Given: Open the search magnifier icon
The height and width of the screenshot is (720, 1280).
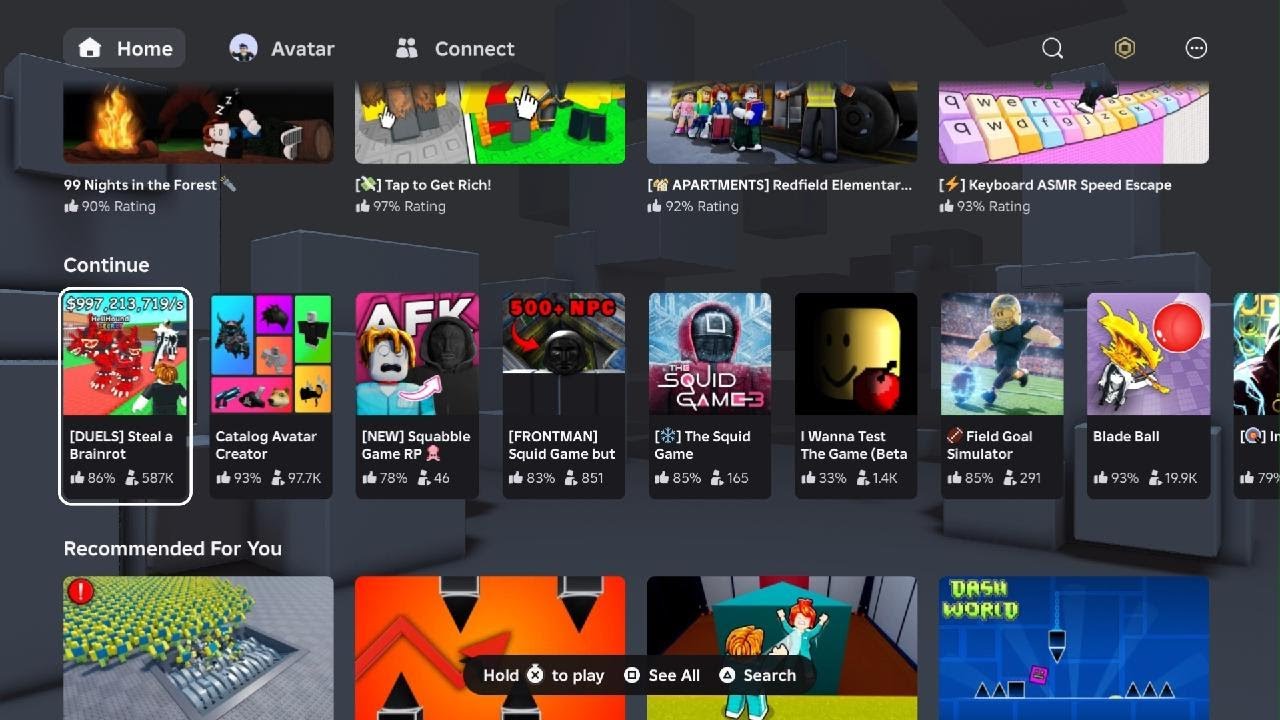Looking at the screenshot, I should [x=1053, y=48].
